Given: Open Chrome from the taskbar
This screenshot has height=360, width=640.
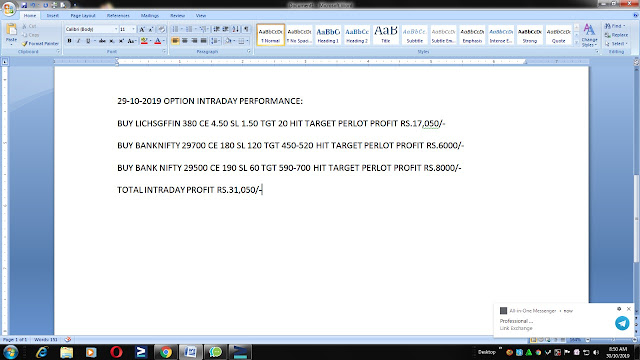Looking at the screenshot, I should (x=166, y=352).
